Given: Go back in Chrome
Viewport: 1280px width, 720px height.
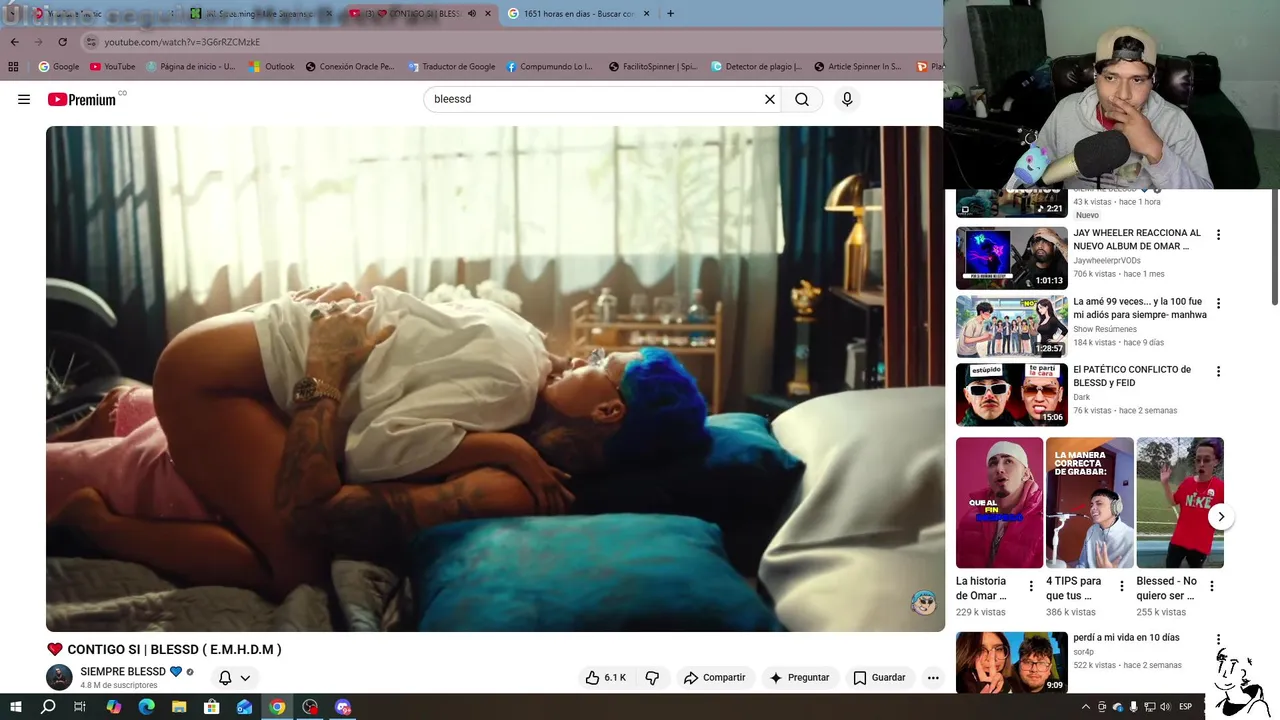Looking at the screenshot, I should [x=14, y=42].
